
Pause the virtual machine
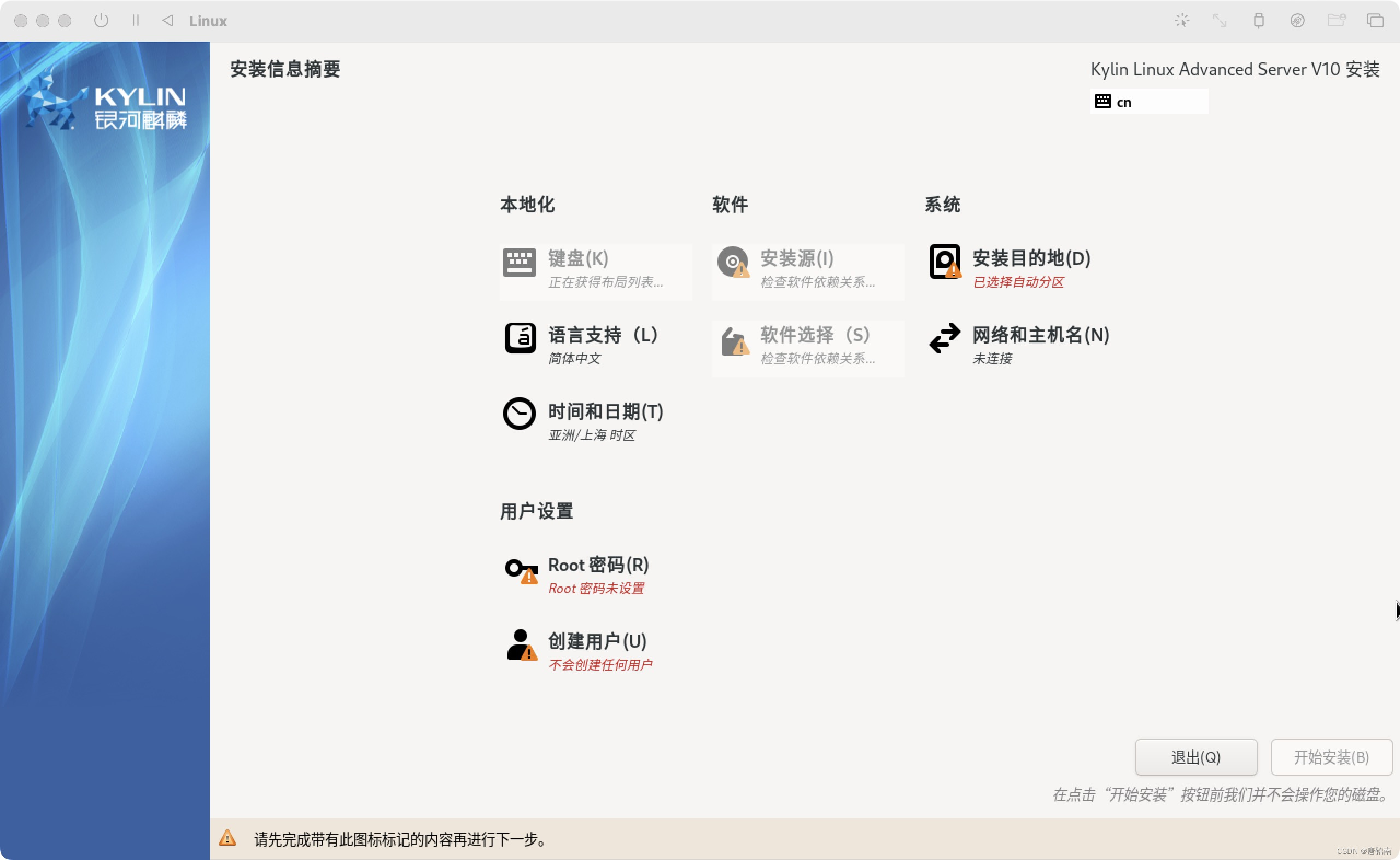135,20
